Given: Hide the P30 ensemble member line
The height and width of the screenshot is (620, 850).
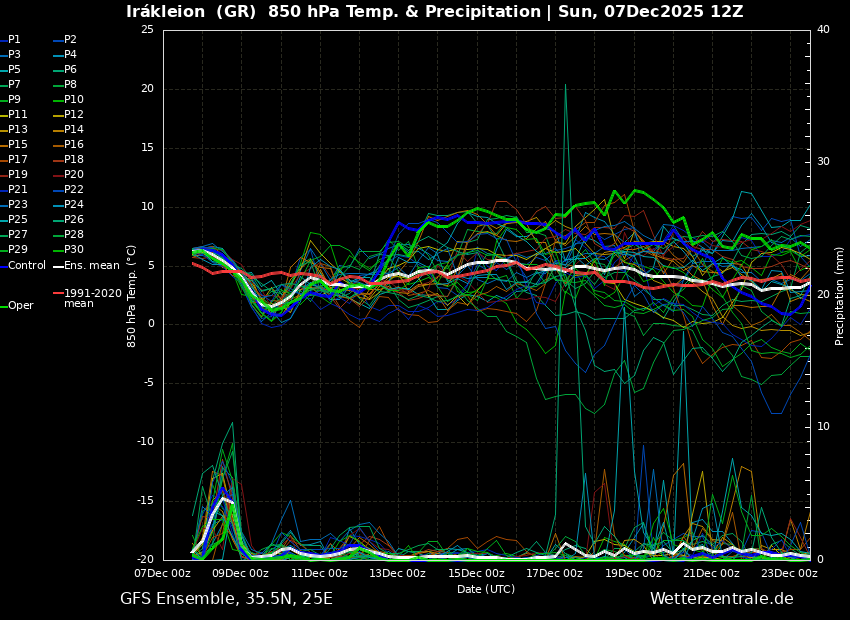Looking at the screenshot, I should click(x=73, y=250).
